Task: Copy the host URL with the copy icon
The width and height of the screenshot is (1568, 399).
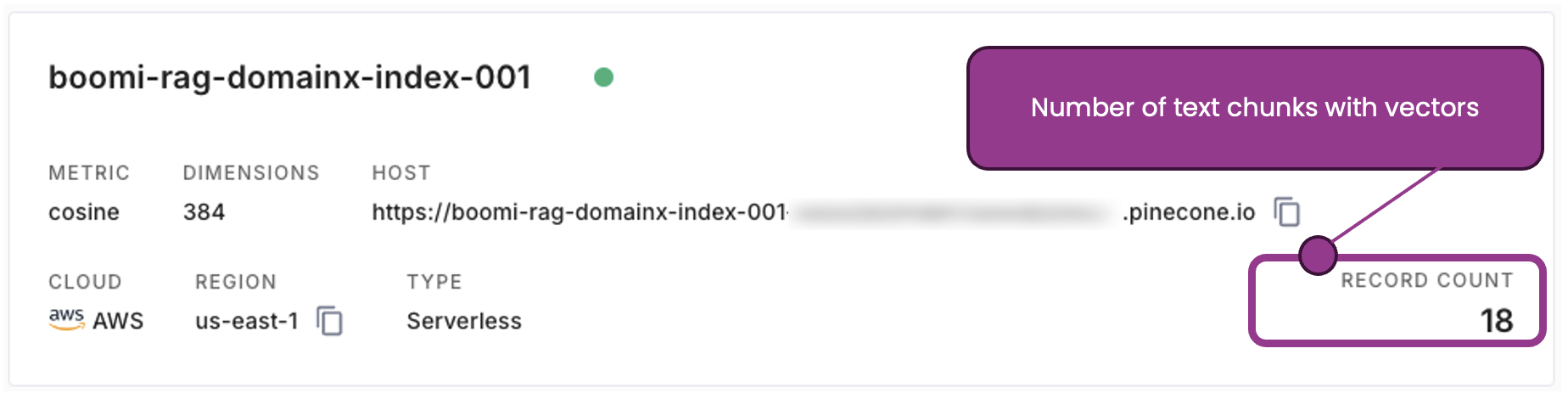Action: pyautogui.click(x=1286, y=211)
